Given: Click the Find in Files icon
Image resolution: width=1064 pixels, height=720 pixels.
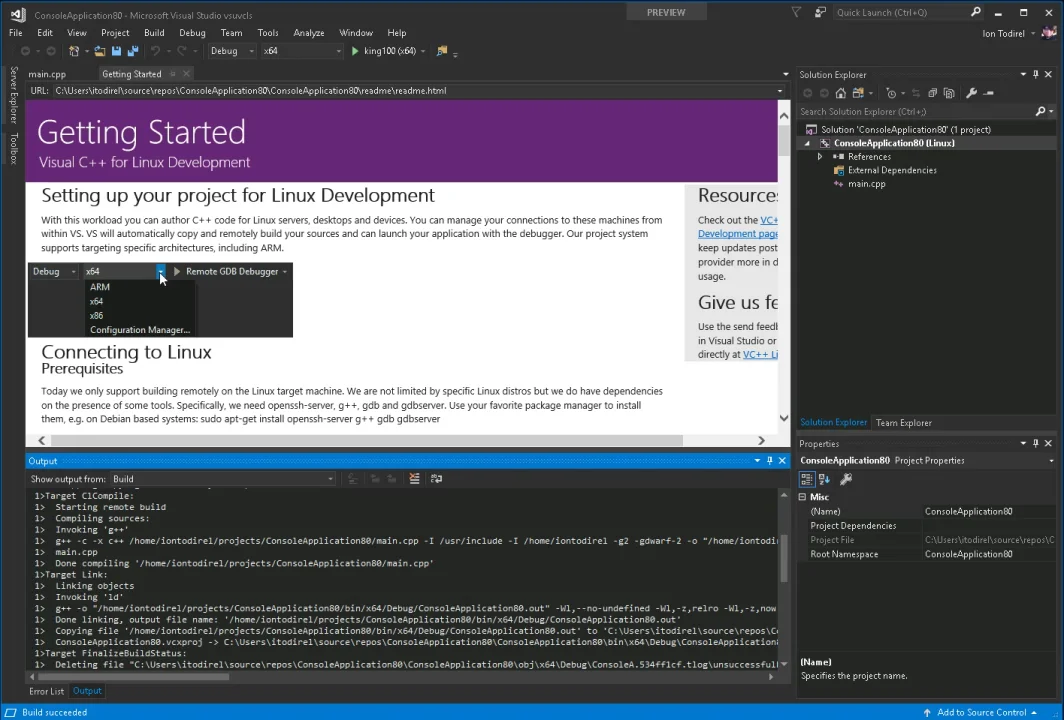Looking at the screenshot, I should [442, 51].
